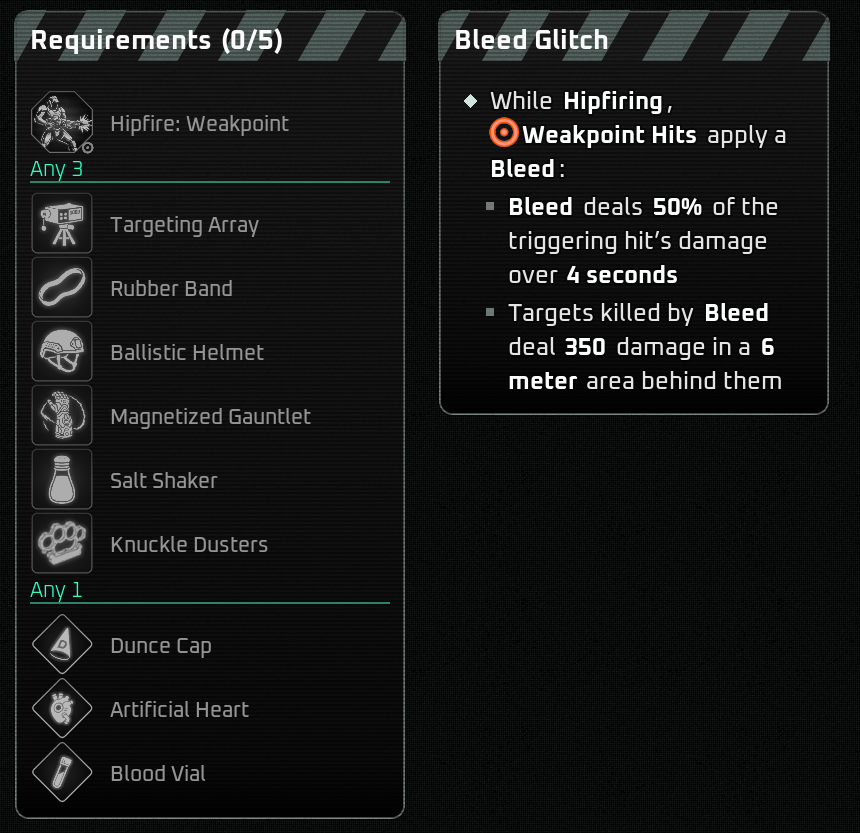This screenshot has width=860, height=833.
Task: Click the Magnetized Gauntlet text label
Action: tap(210, 417)
